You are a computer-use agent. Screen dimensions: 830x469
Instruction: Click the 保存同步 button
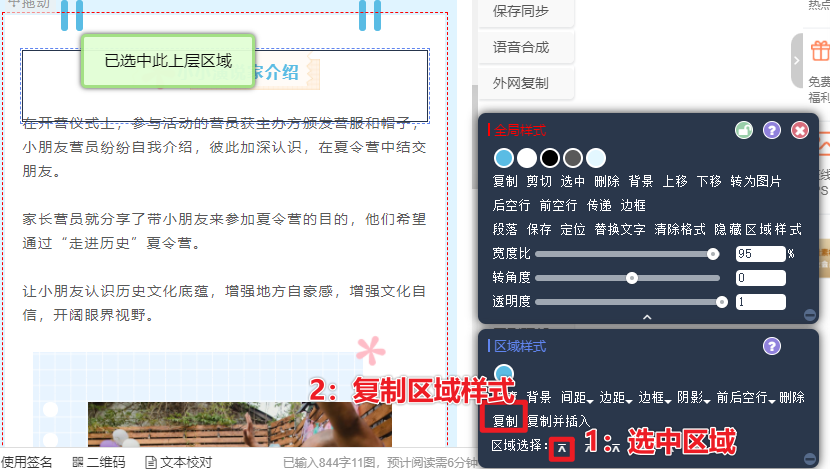526,12
